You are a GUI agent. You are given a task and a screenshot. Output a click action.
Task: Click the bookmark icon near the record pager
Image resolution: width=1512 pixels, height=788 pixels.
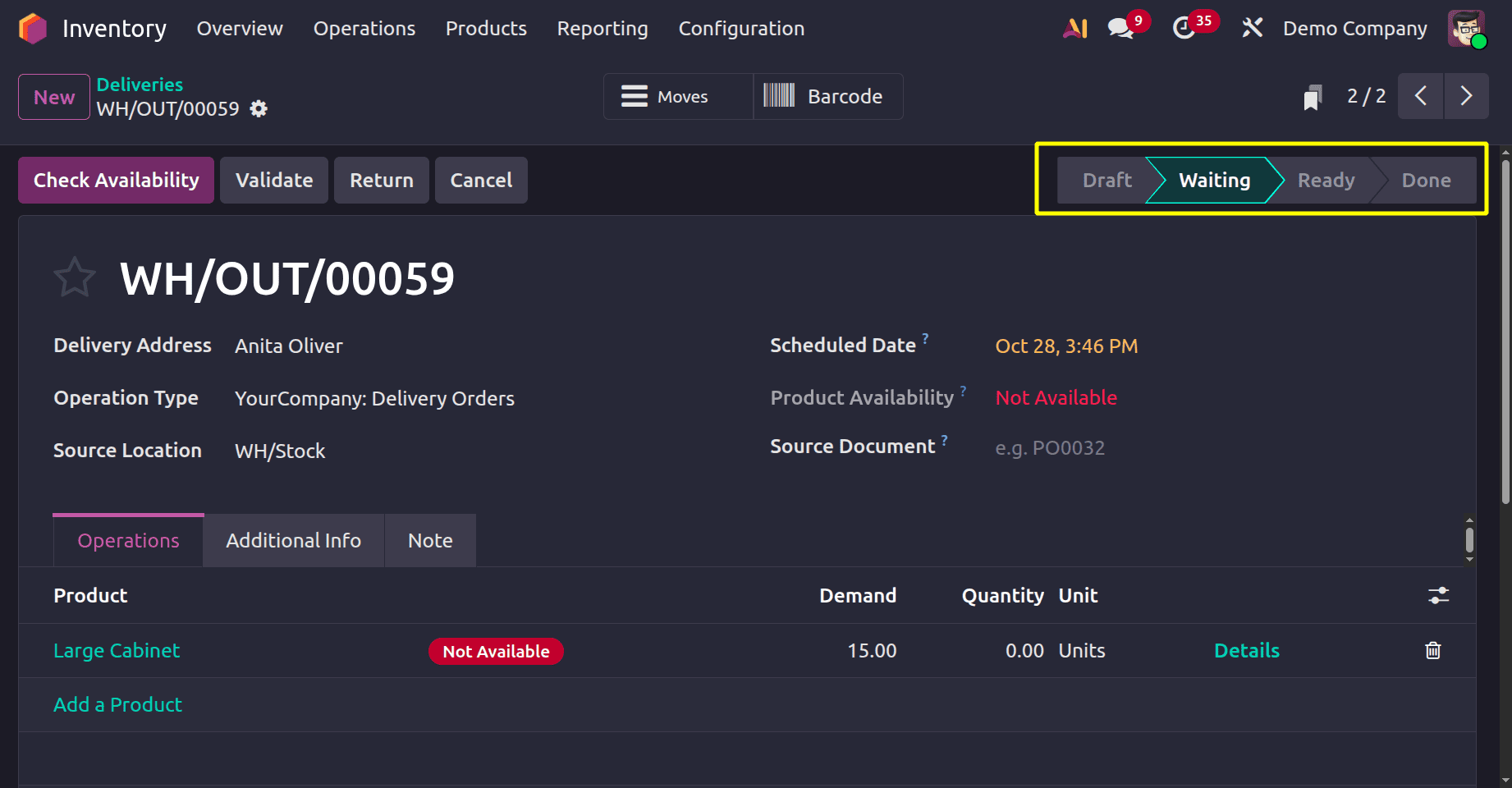click(x=1312, y=96)
